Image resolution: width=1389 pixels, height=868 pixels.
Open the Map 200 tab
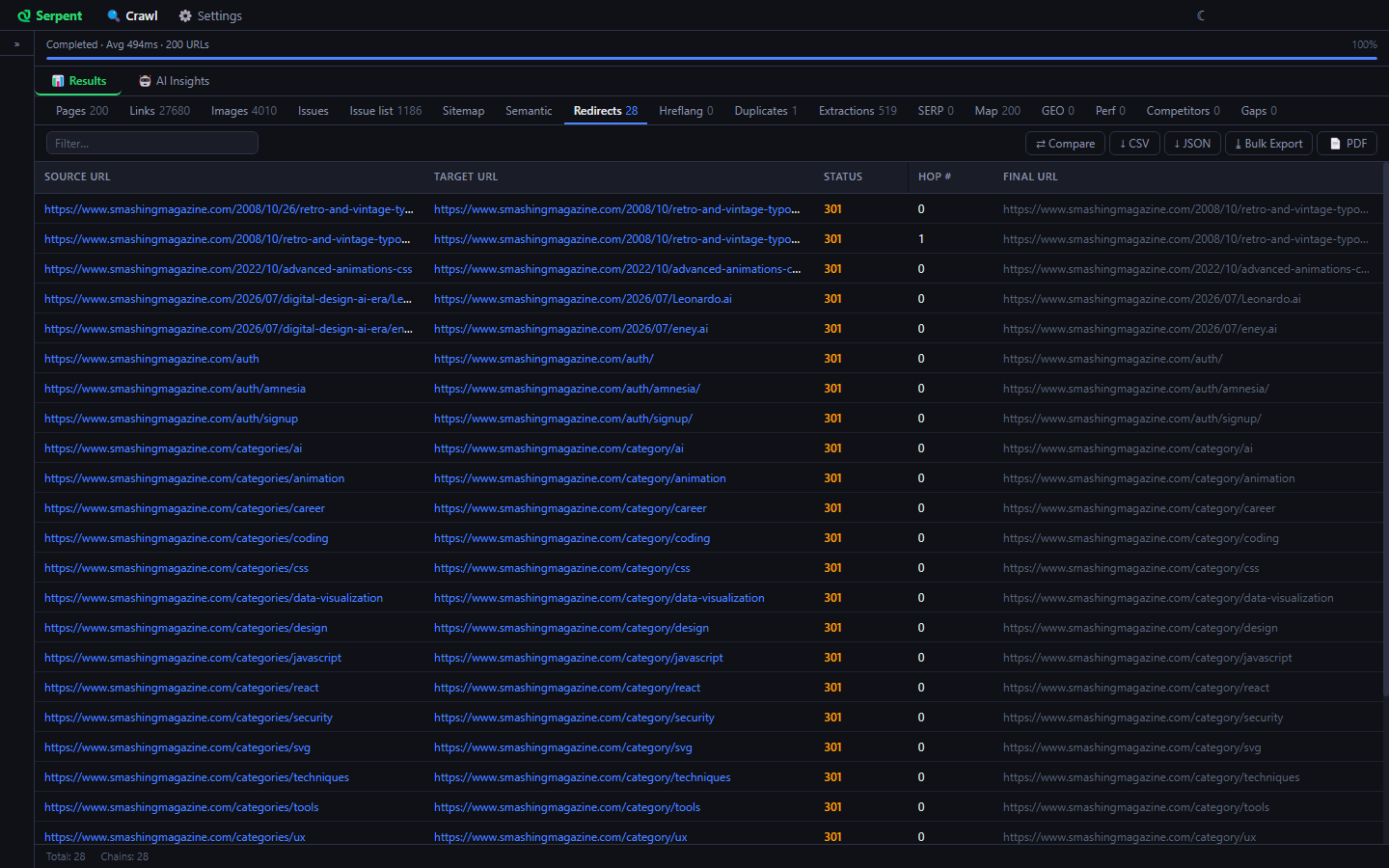point(997,111)
